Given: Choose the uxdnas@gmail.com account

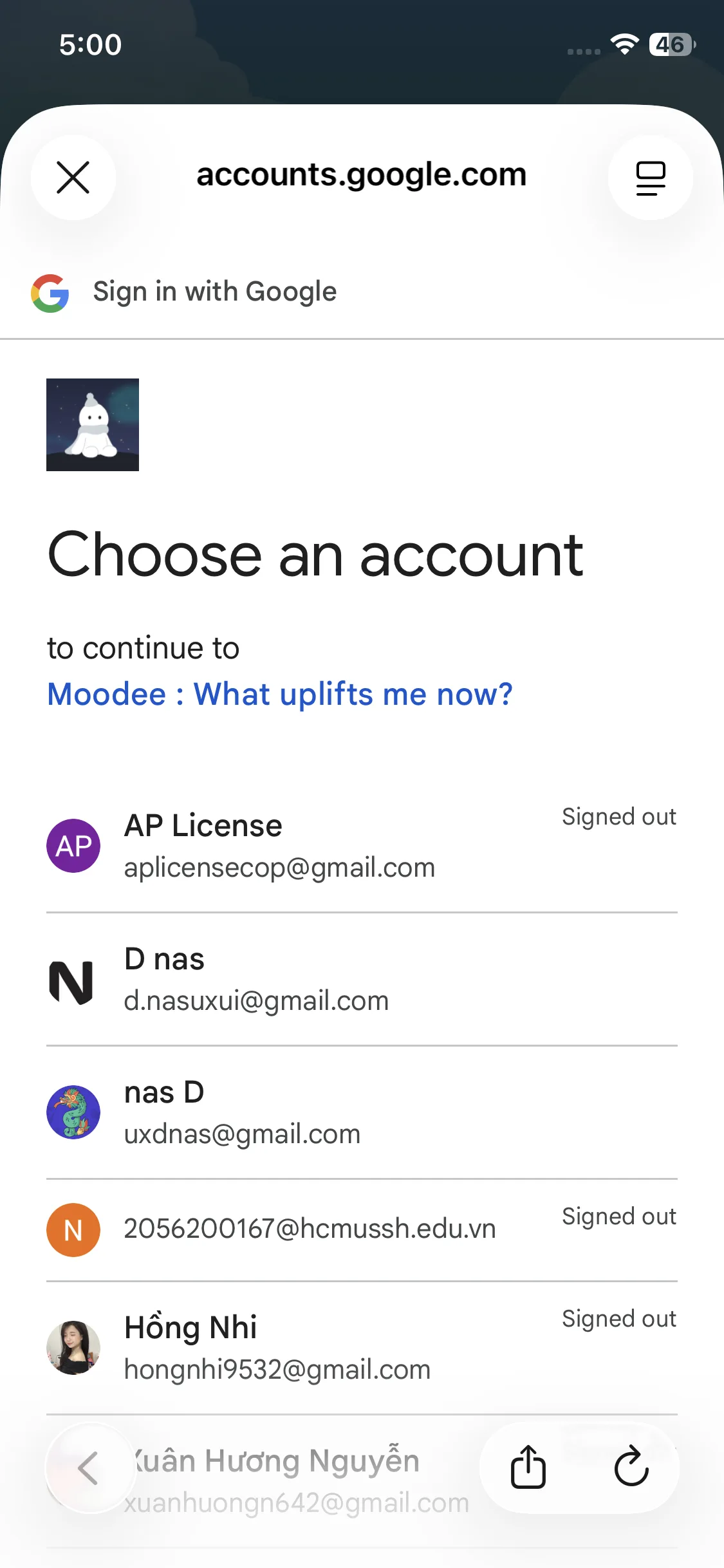Looking at the screenshot, I should click(242, 1114).
